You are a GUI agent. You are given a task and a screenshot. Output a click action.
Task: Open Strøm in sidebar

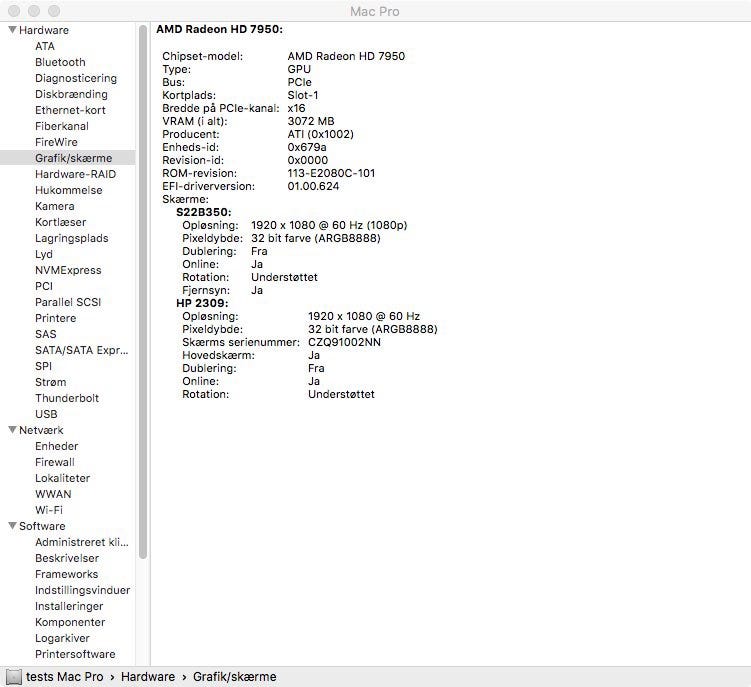click(50, 382)
